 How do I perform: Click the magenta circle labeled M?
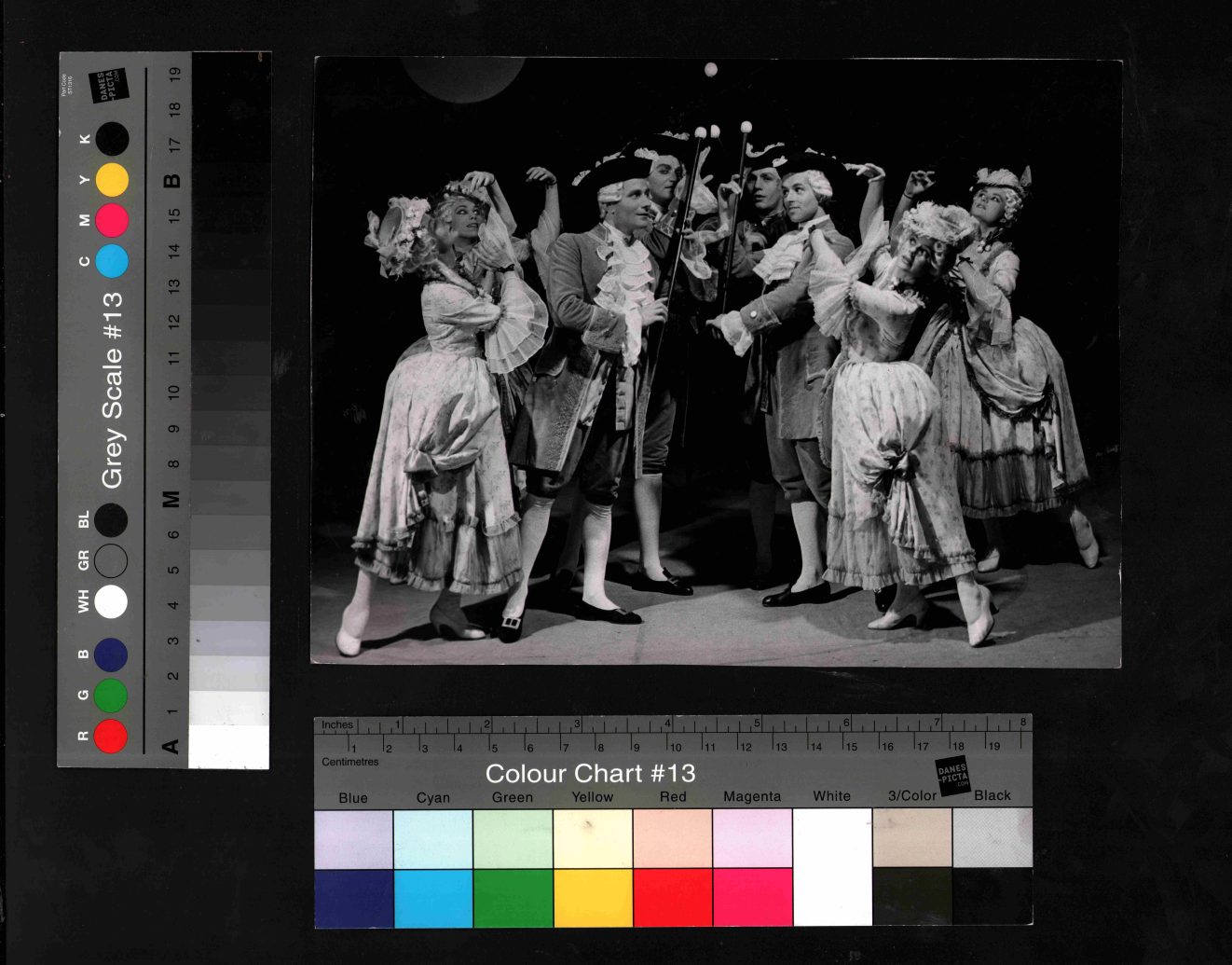click(x=112, y=221)
